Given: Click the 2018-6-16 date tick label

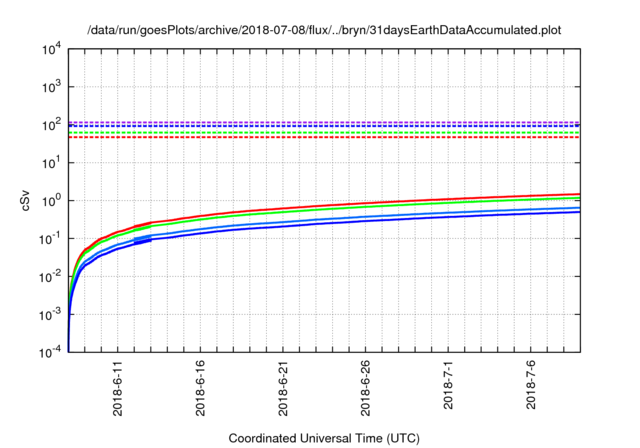Looking at the screenshot, I should click(x=200, y=388).
